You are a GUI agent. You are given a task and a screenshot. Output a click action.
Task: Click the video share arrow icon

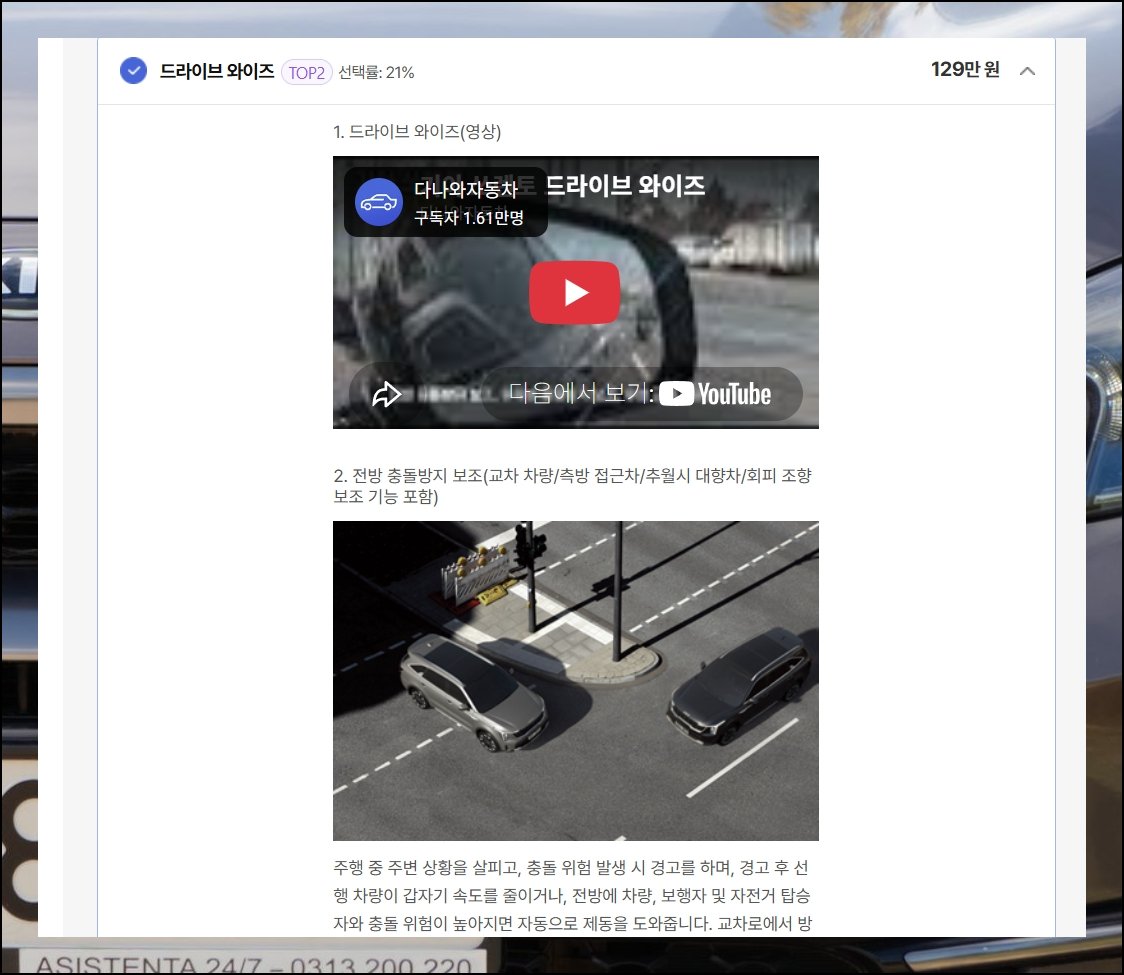pyautogui.click(x=386, y=394)
